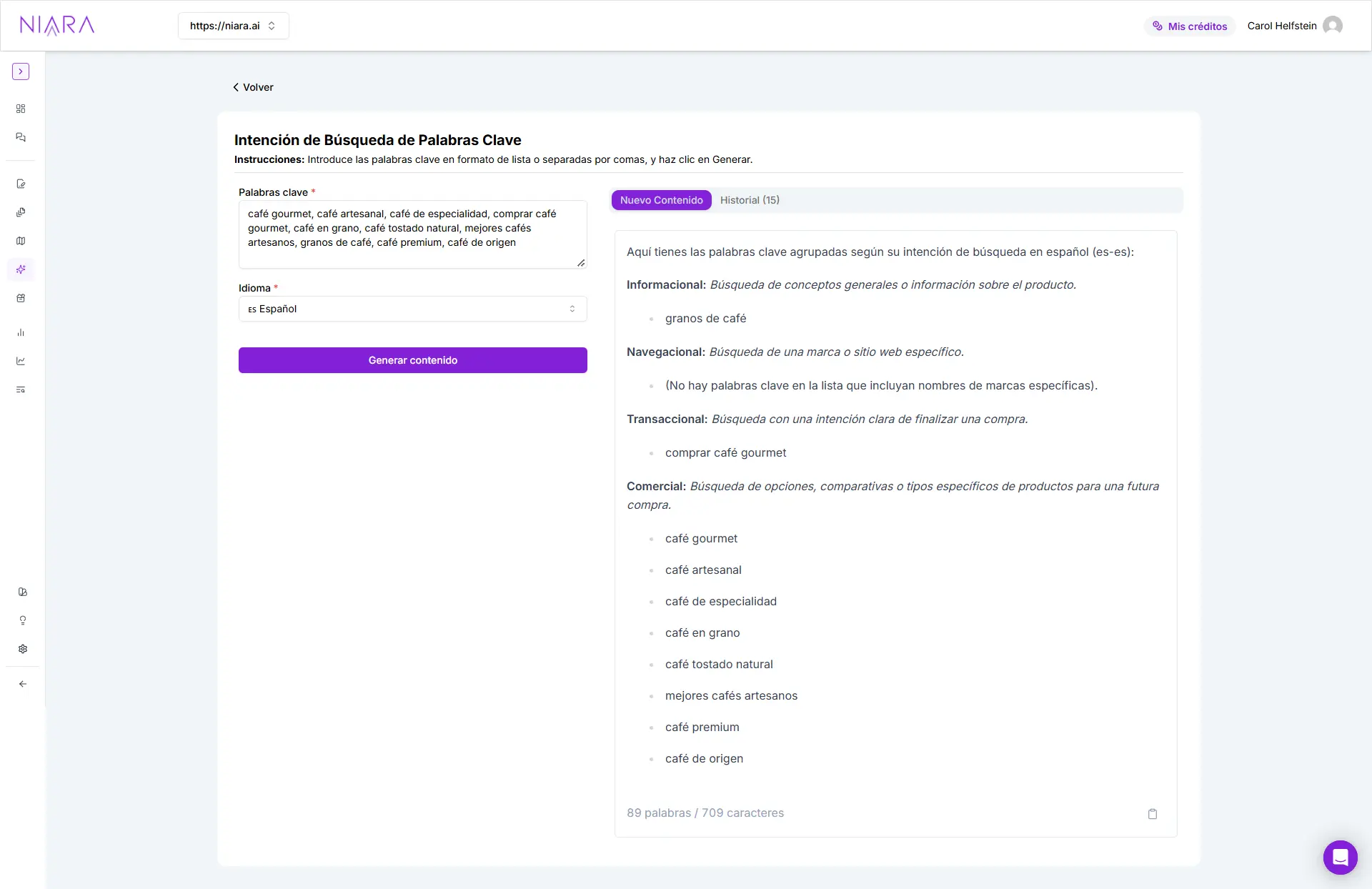
Task: Click the 'Intención de Búsqueda de Palabras Clave' title
Action: [377, 140]
